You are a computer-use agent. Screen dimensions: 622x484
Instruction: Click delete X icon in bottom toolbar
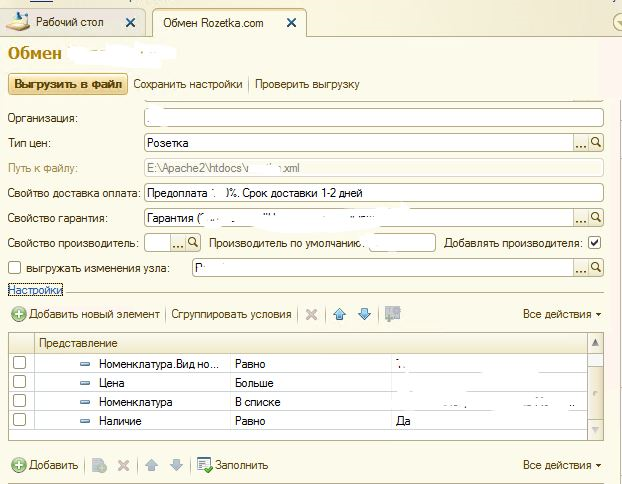pos(123,465)
